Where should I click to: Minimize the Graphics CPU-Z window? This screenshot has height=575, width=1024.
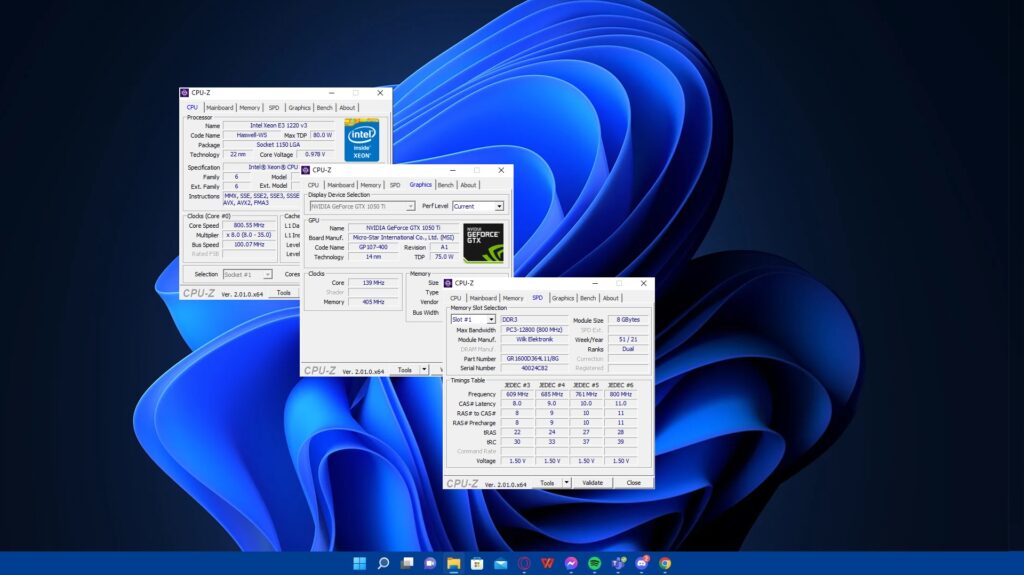(453, 170)
